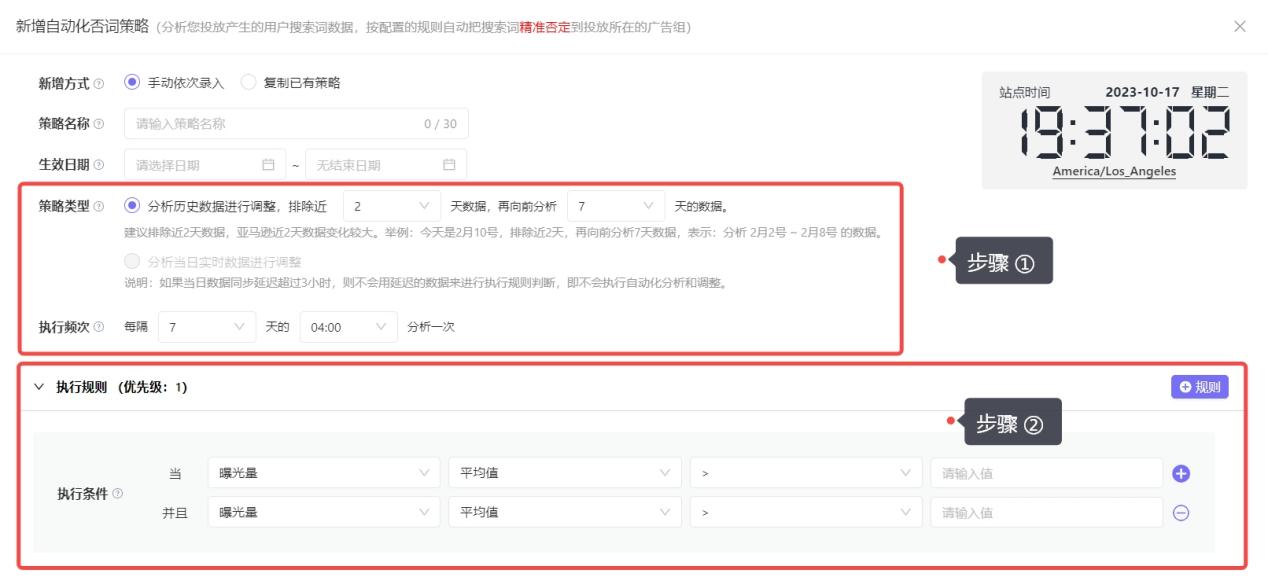Open the start date picker 请选择日期

point(203,165)
